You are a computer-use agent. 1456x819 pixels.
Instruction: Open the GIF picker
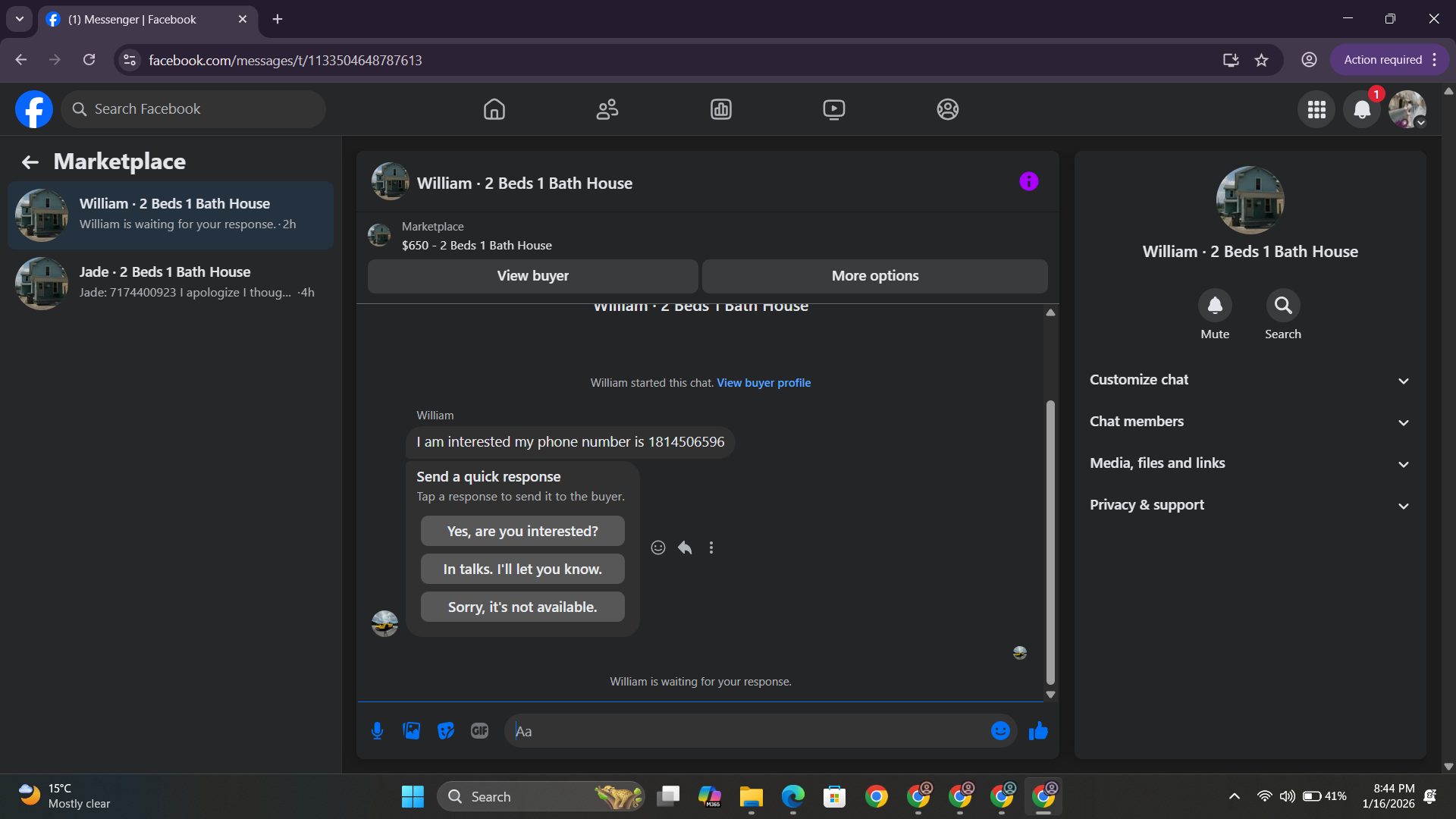[x=479, y=730]
